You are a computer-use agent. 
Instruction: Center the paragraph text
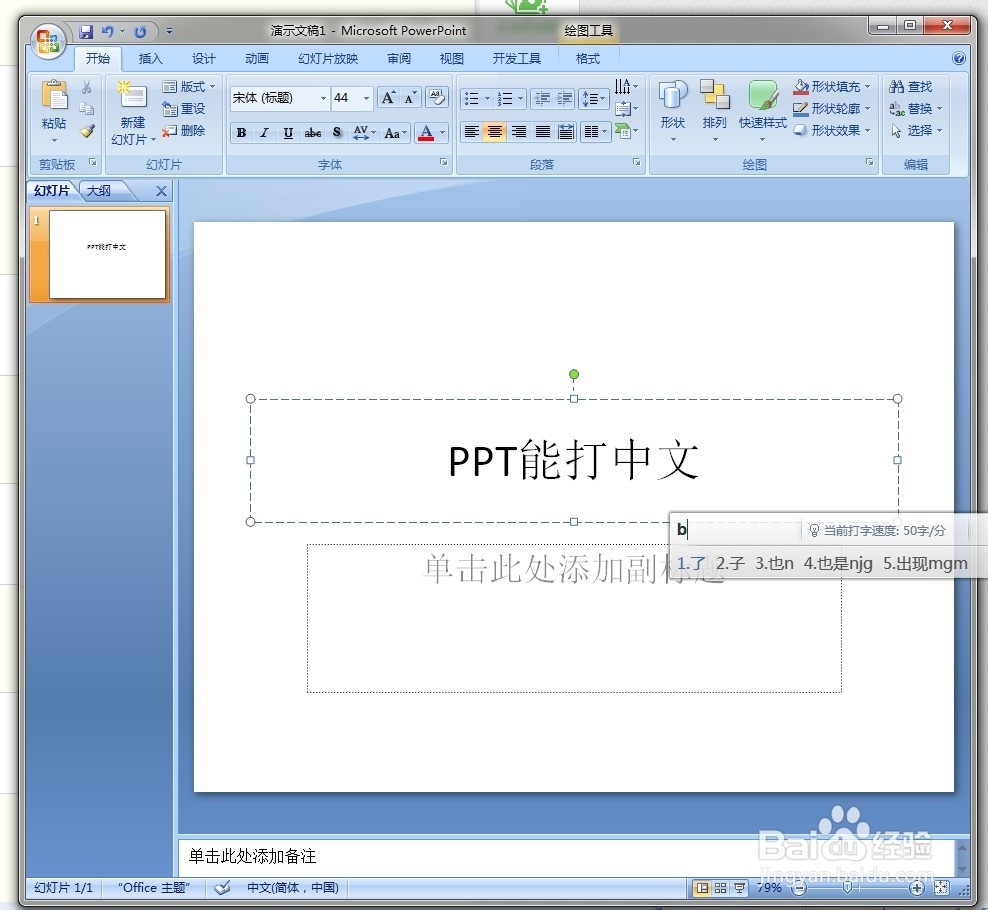[495, 132]
